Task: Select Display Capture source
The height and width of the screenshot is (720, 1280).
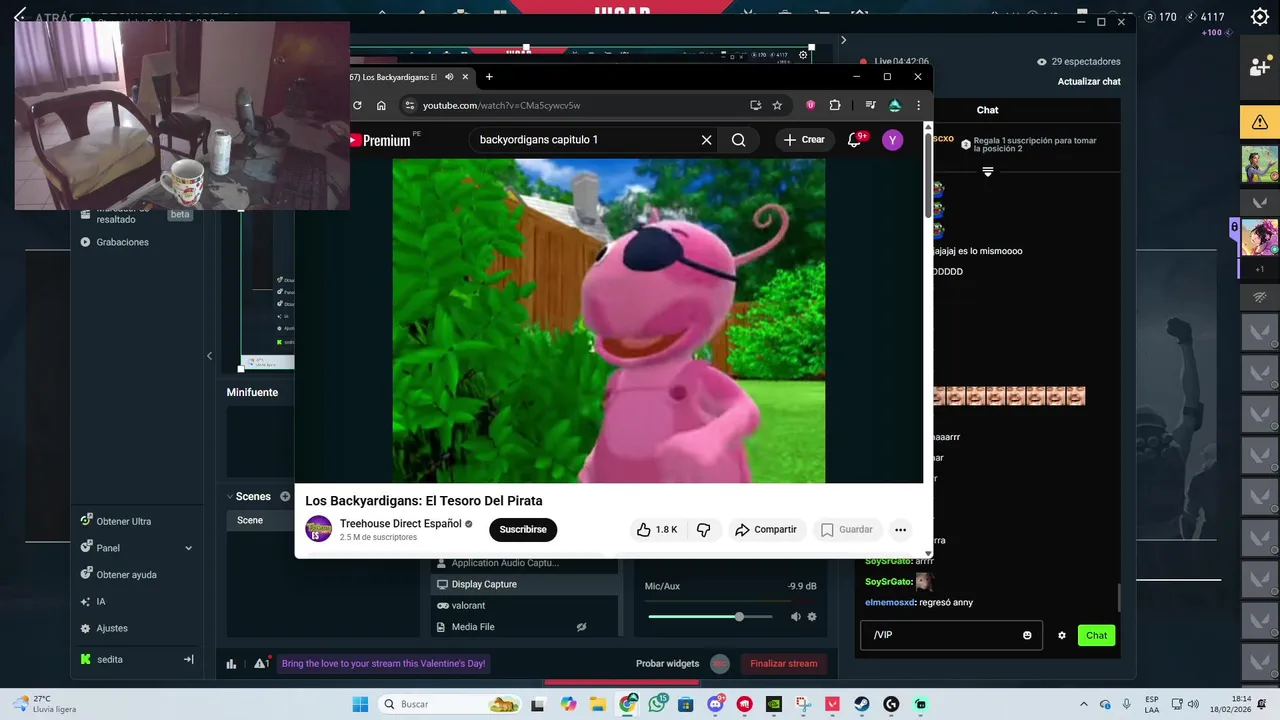Action: click(525, 584)
